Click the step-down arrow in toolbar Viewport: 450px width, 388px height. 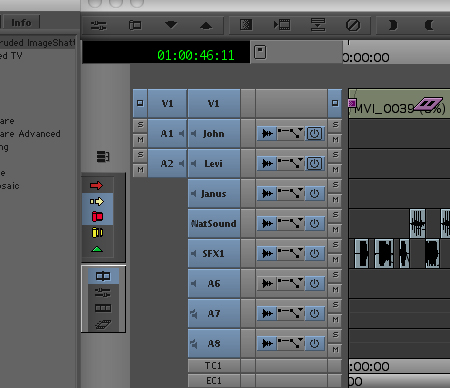coord(171,25)
